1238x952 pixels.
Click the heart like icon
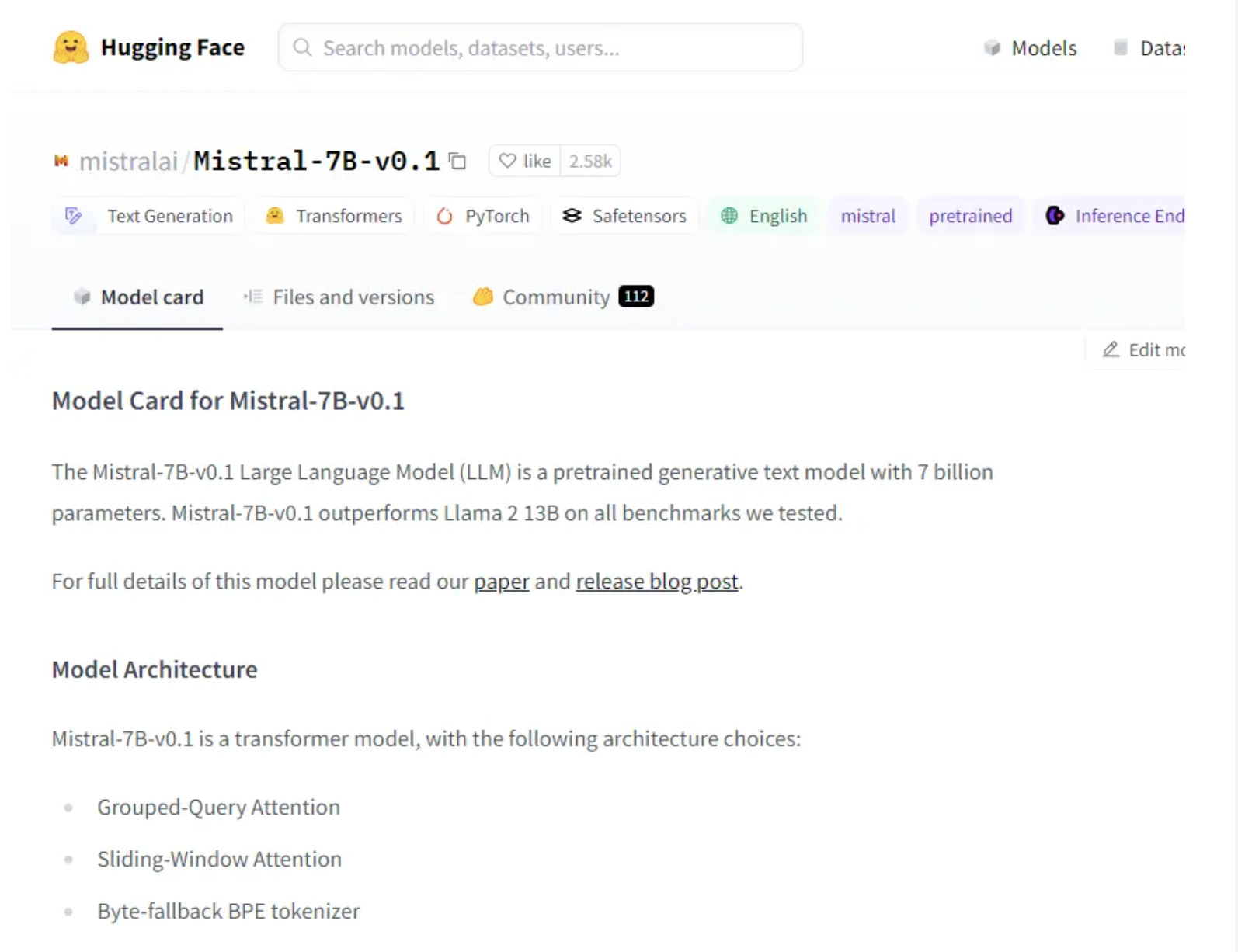[507, 161]
